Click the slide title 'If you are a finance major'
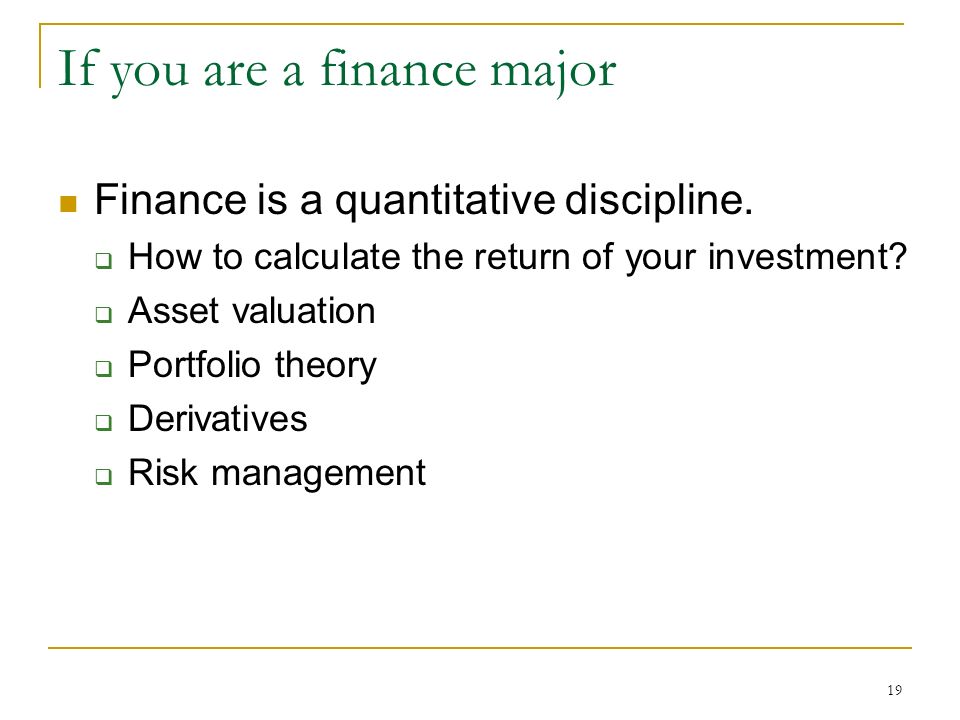 pyautogui.click(x=337, y=70)
